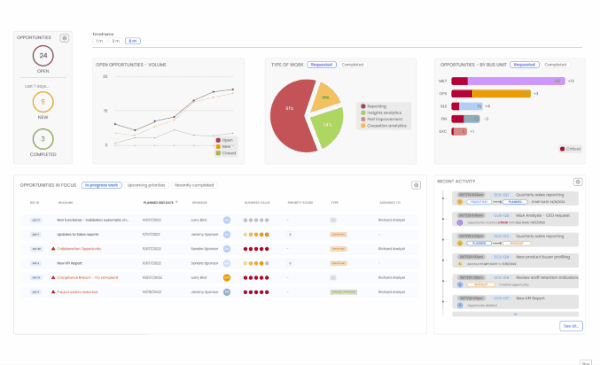Click user avatar on New product buyer profiling activity
Viewport: 600px width, 365px height.
point(460,264)
